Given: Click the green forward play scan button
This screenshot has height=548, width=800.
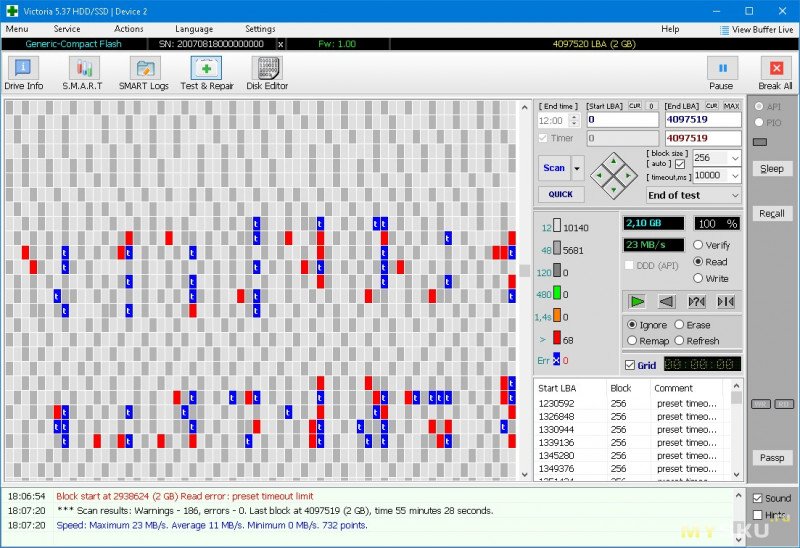Looking at the screenshot, I should (x=637, y=301).
